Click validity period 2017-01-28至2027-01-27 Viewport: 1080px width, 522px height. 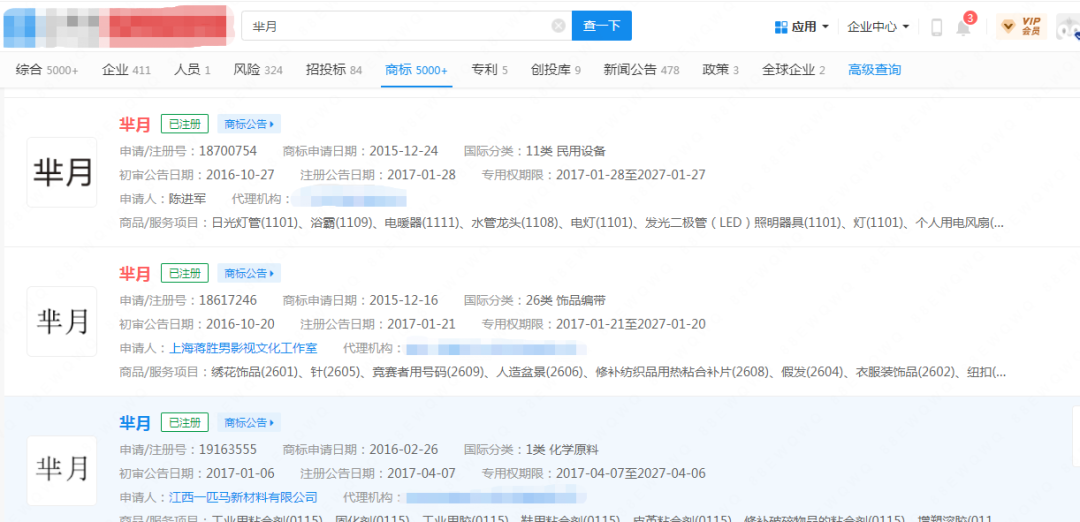click(631, 175)
